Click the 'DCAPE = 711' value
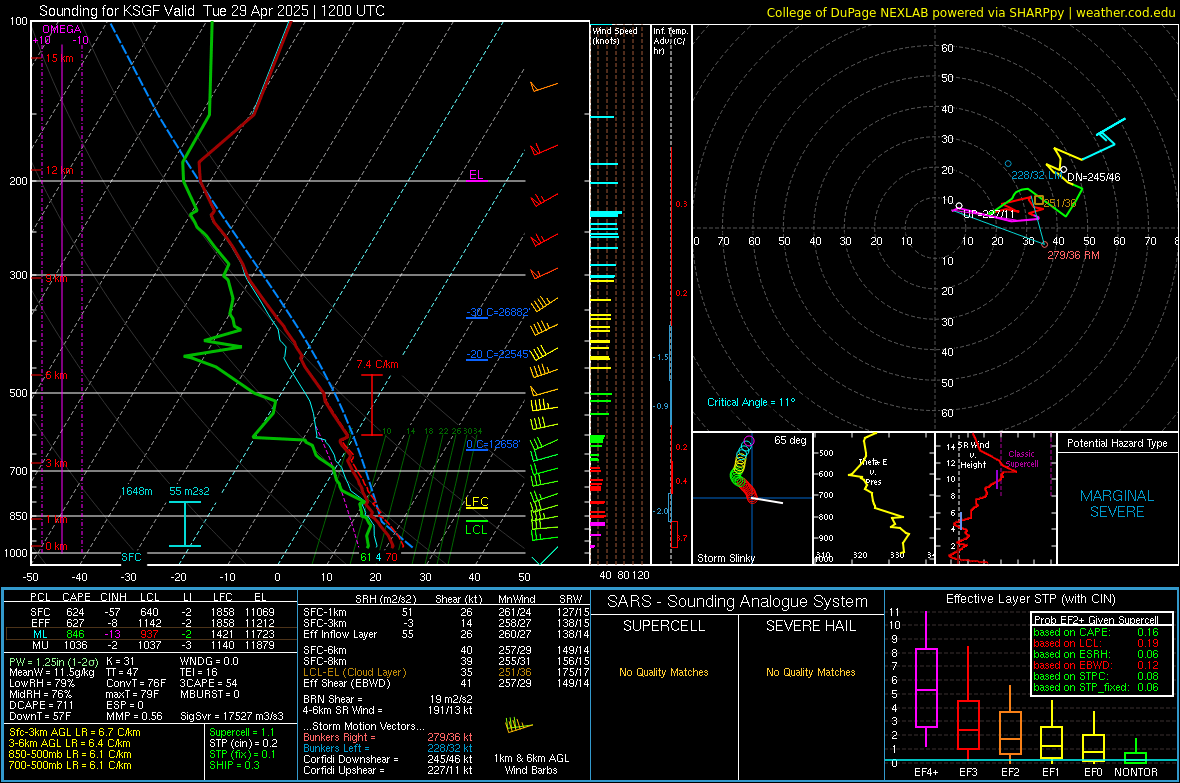Viewport: 1180px width, 783px height. 41,705
